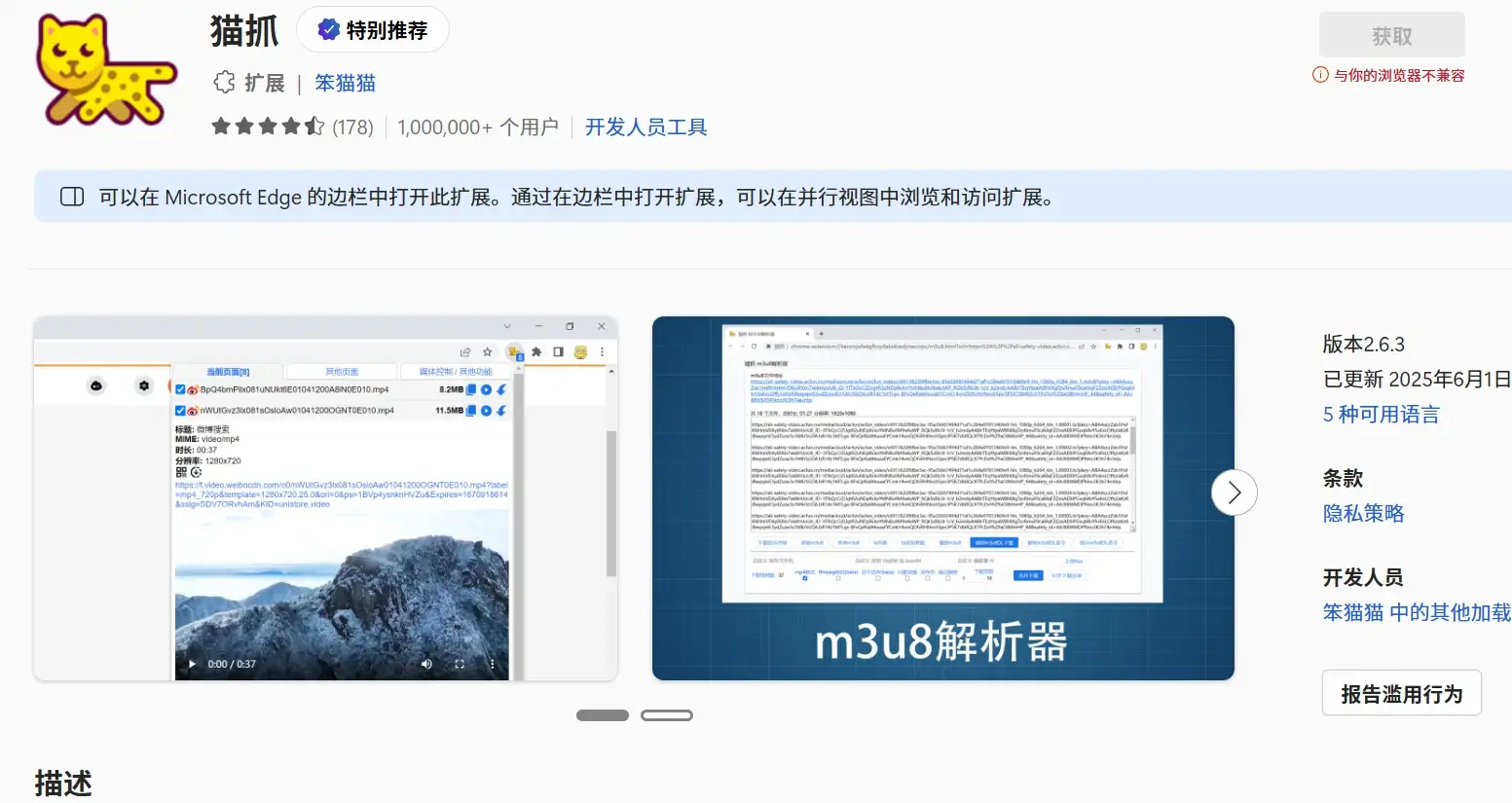Click the incompatibility warning info icon
This screenshot has height=803, width=1512.
click(x=1320, y=75)
